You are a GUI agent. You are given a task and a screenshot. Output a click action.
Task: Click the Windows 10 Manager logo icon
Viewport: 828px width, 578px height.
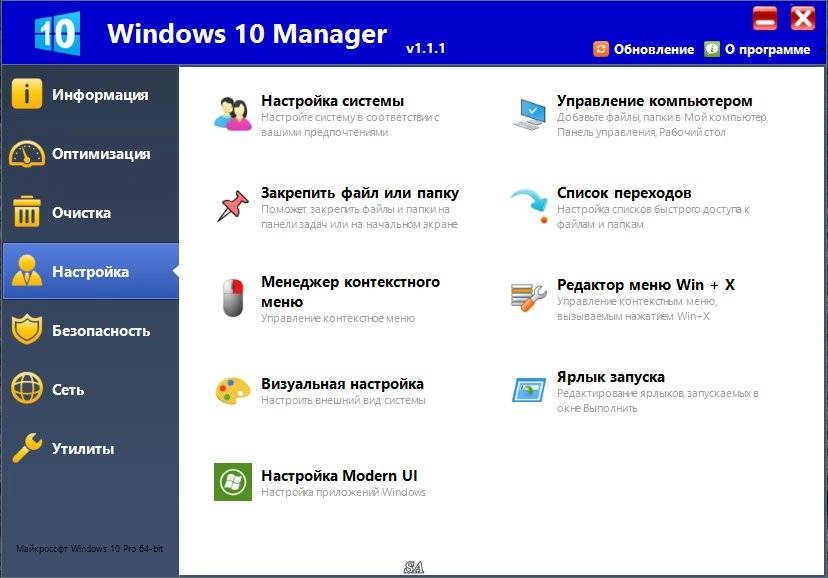(57, 33)
